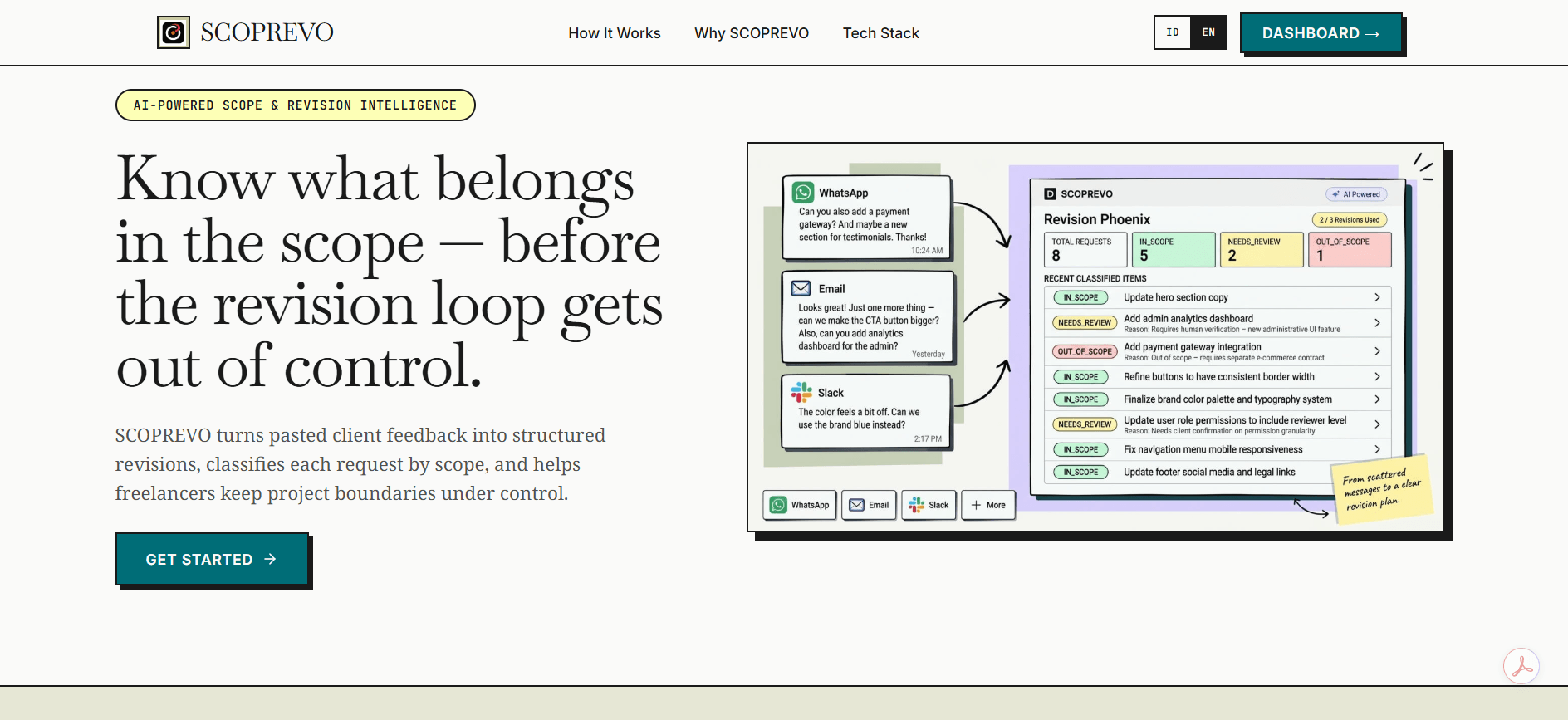Switch language to ID
The height and width of the screenshot is (720, 1568).
[1173, 32]
